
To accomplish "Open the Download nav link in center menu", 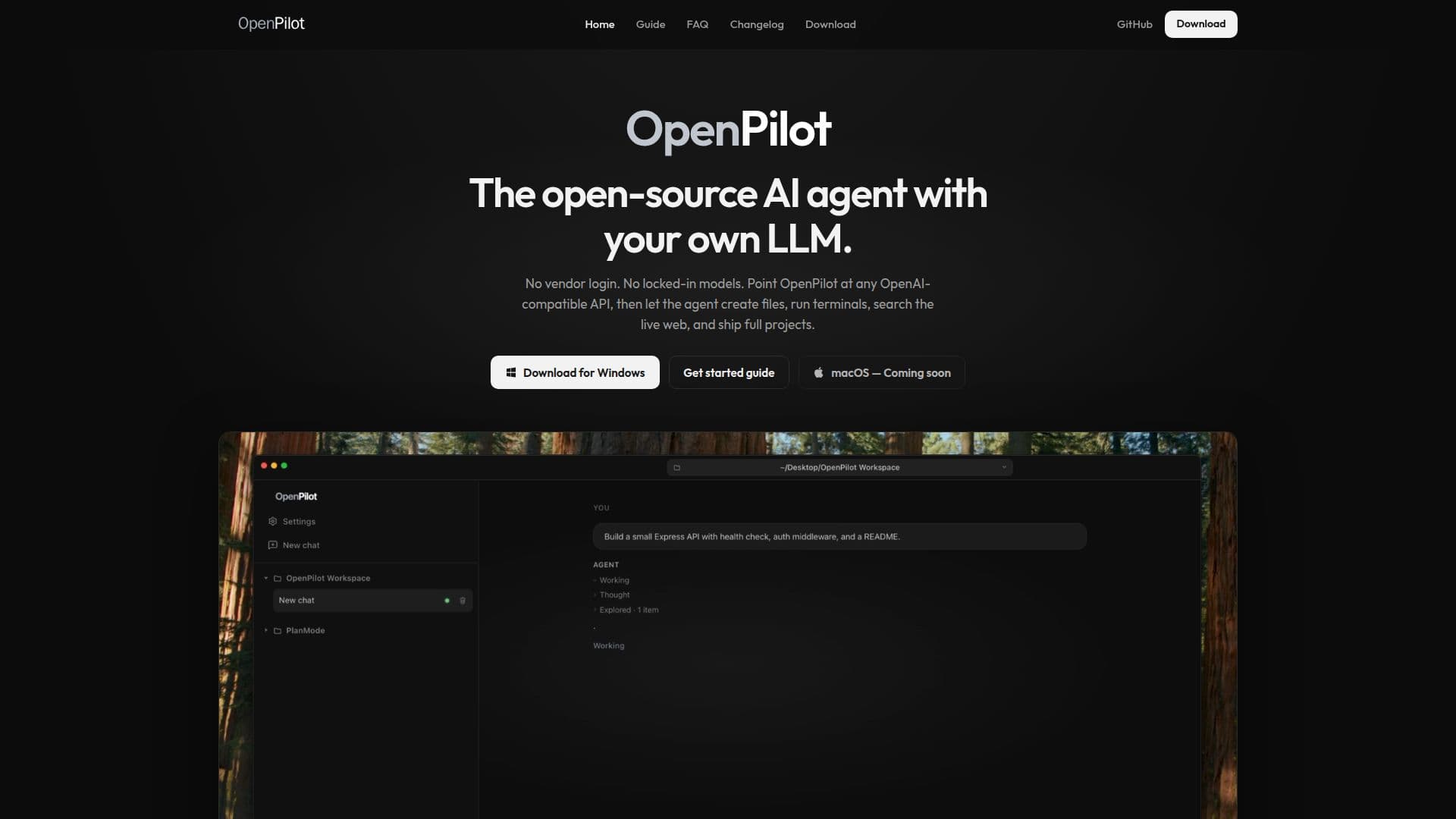I will [830, 24].
